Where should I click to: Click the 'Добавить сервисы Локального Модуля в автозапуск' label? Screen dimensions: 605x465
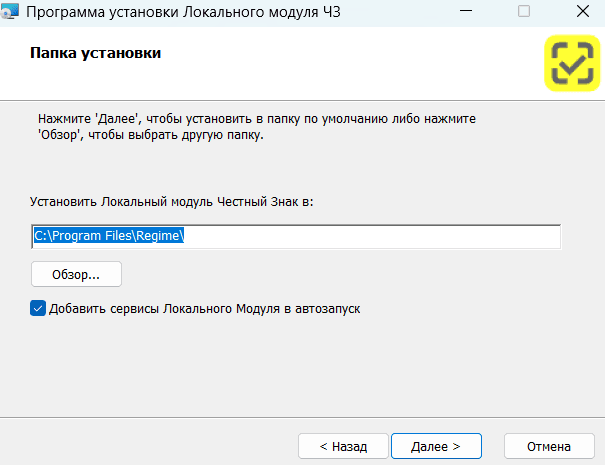click(x=204, y=309)
